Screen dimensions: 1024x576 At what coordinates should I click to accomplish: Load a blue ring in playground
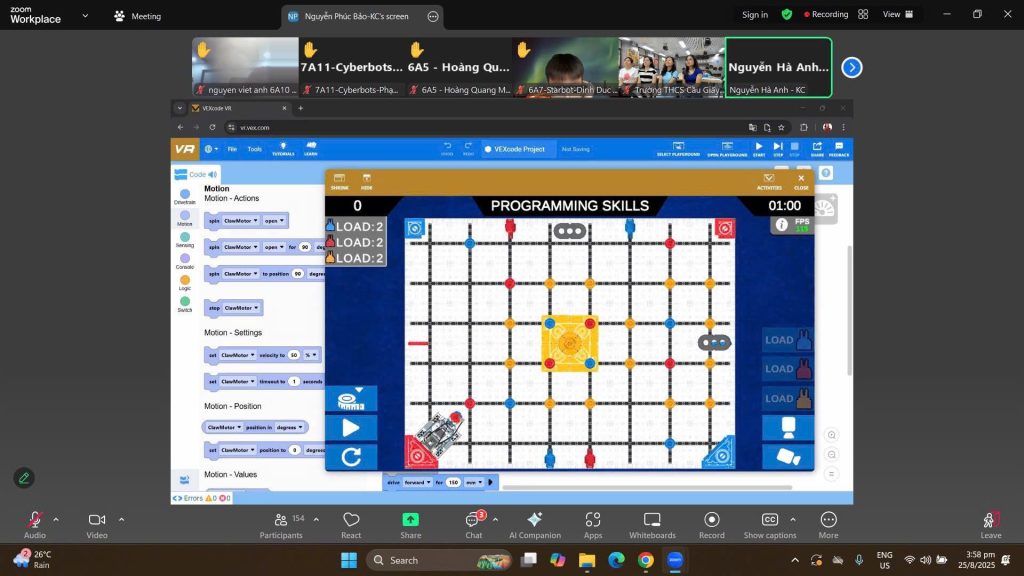(x=788, y=340)
